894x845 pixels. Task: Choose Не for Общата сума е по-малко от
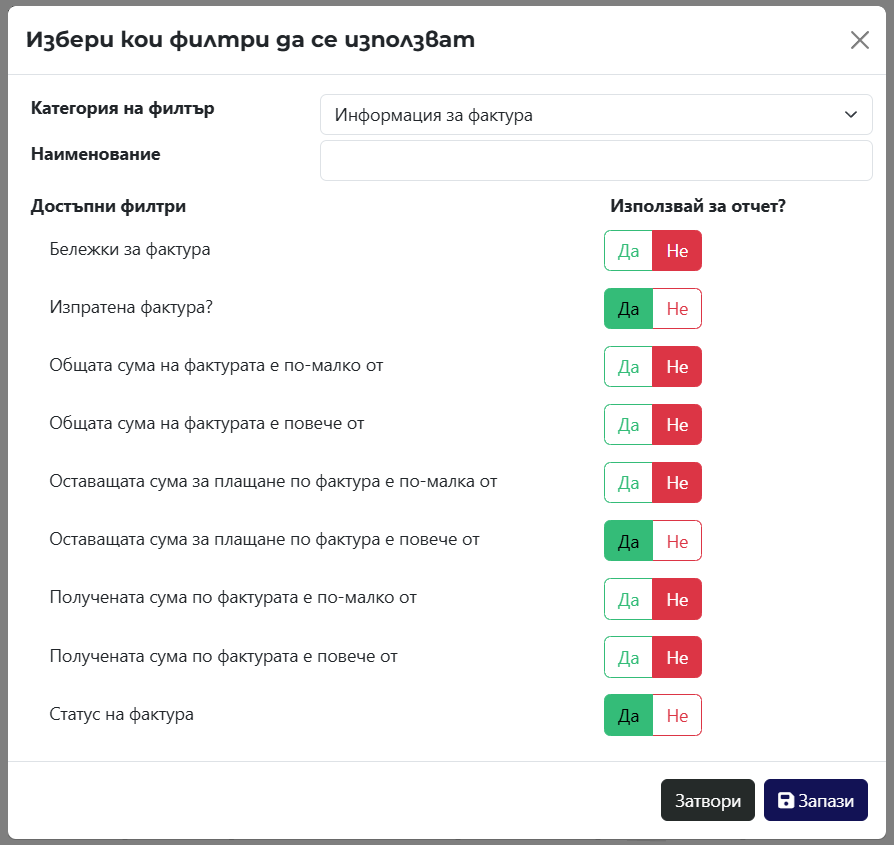click(677, 367)
